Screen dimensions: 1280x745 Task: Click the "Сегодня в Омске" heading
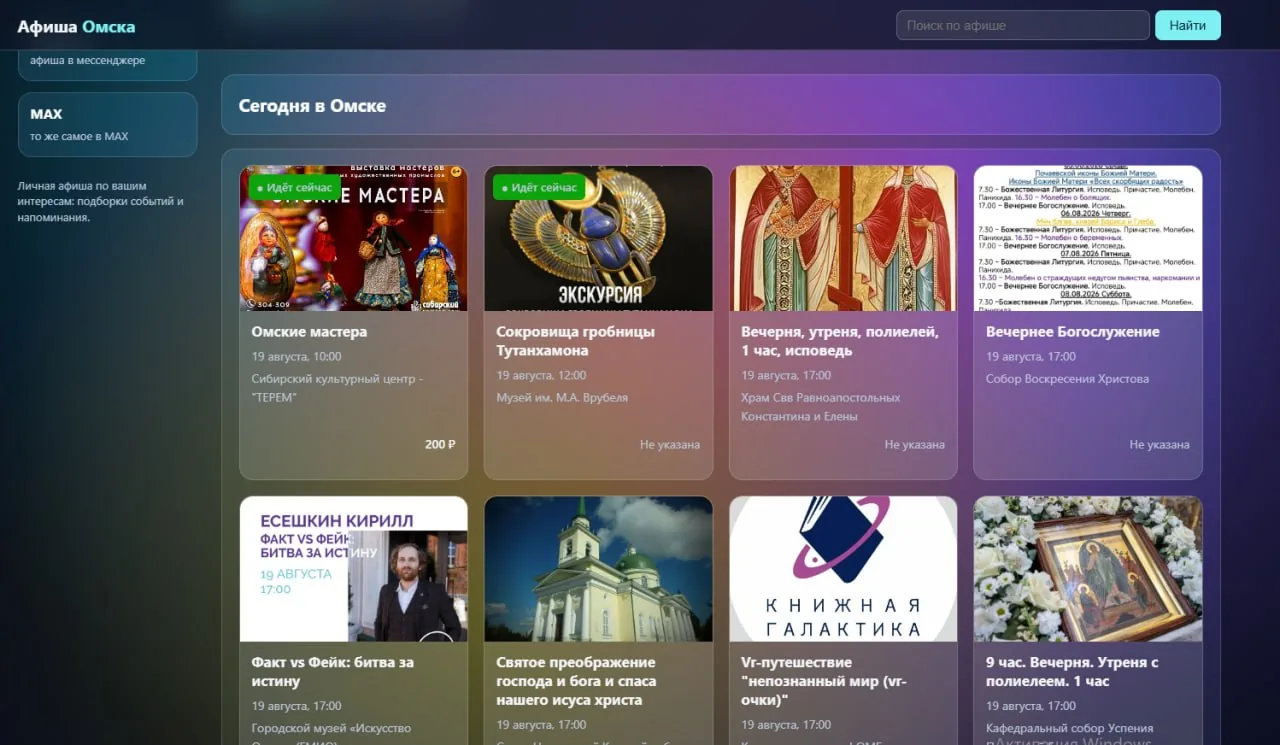click(312, 105)
